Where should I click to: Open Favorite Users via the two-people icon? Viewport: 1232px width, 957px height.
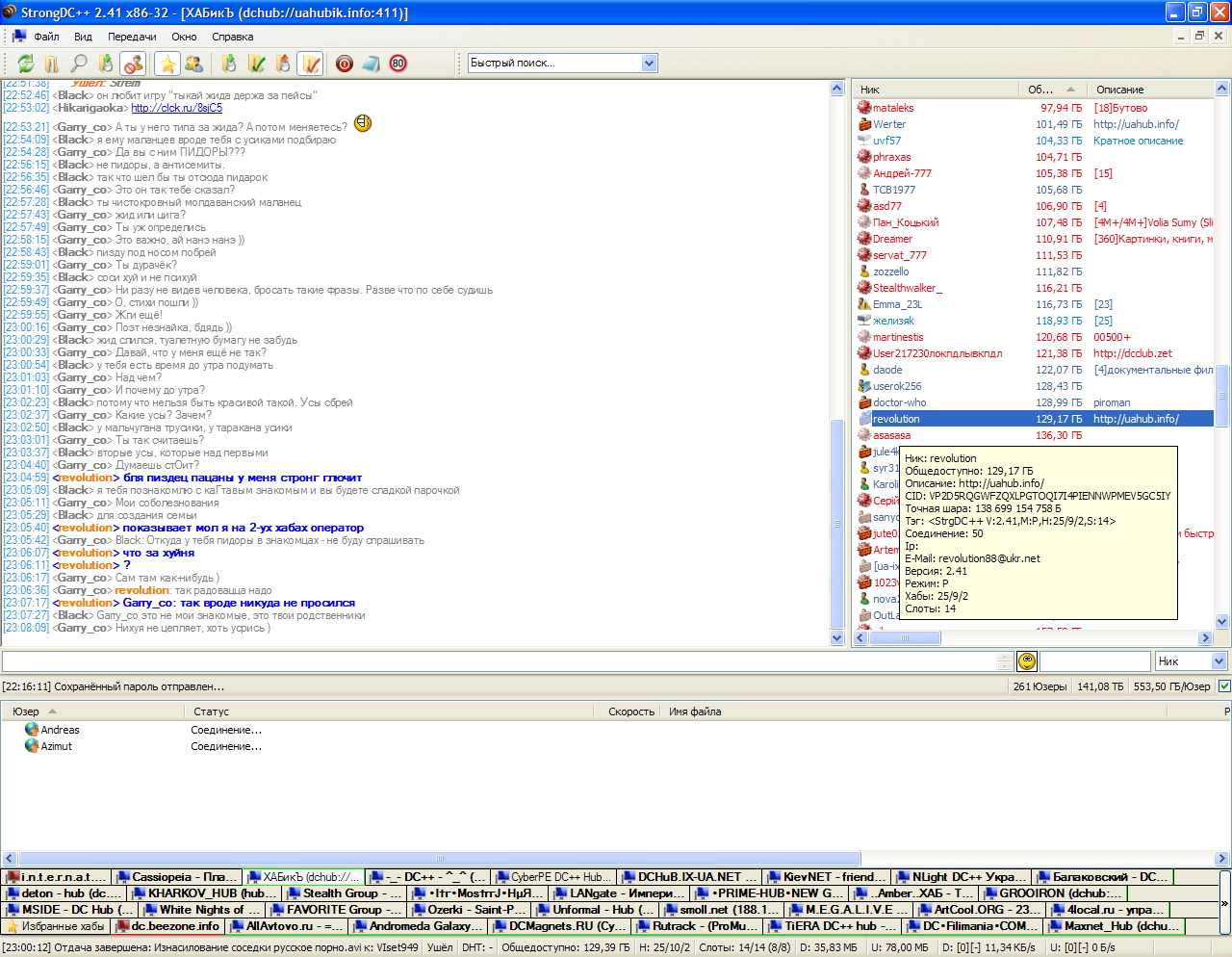point(193,64)
